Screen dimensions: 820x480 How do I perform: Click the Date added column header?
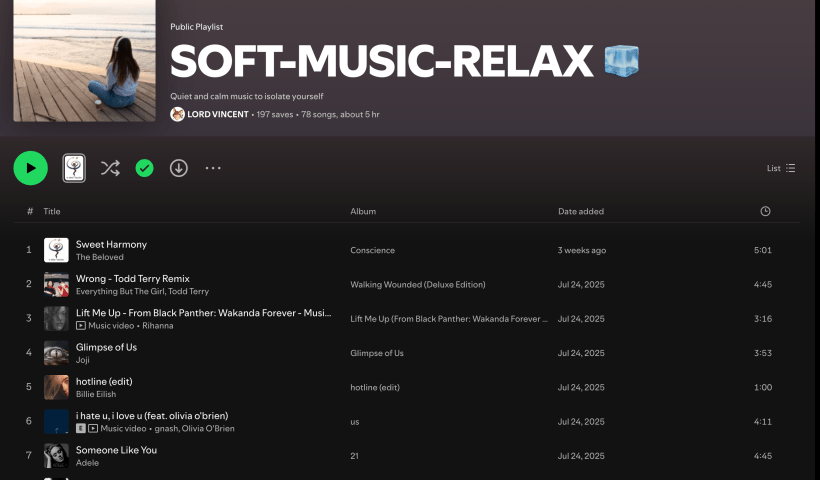(580, 211)
